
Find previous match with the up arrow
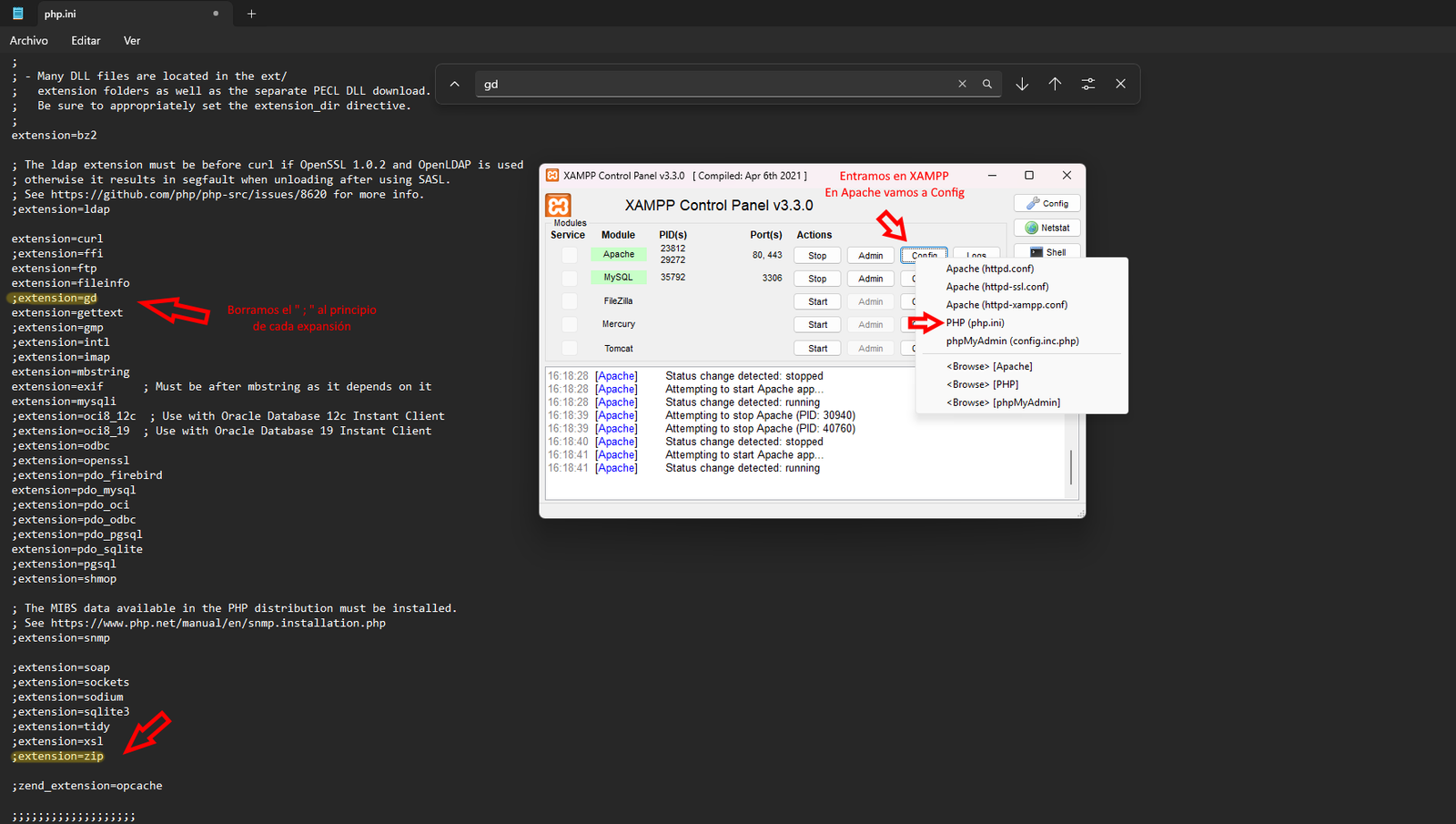tap(1055, 84)
